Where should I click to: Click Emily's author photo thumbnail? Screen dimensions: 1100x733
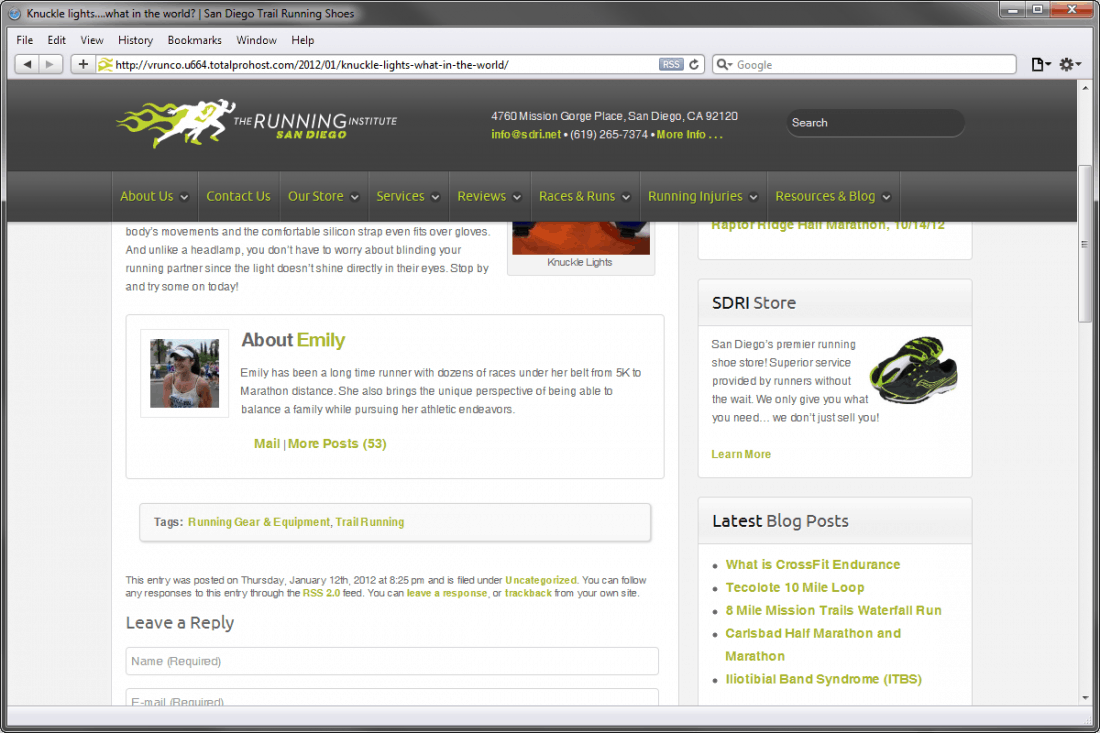(x=184, y=374)
